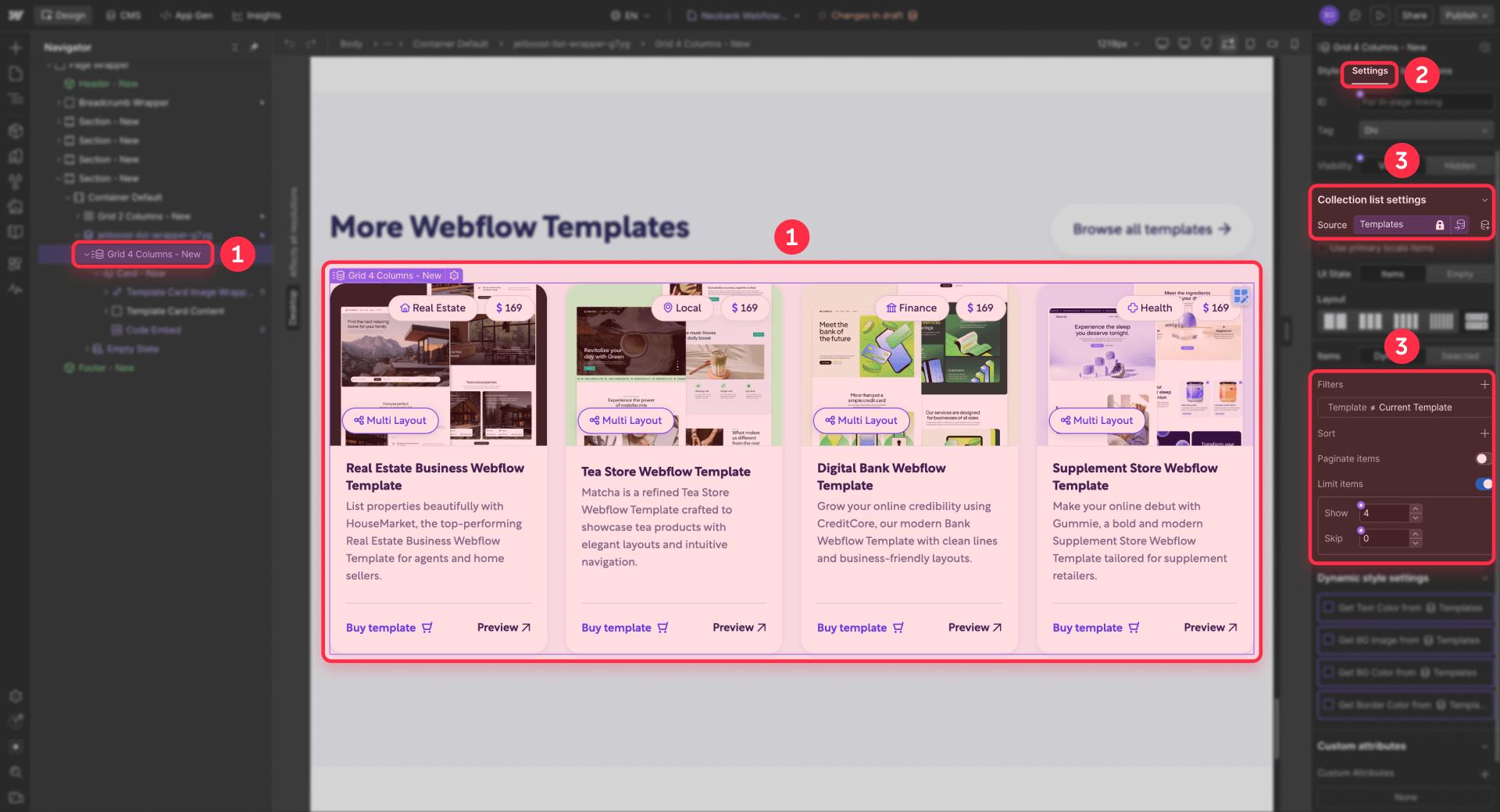
Task: Select the four-column layout icon
Action: [x=1405, y=321]
